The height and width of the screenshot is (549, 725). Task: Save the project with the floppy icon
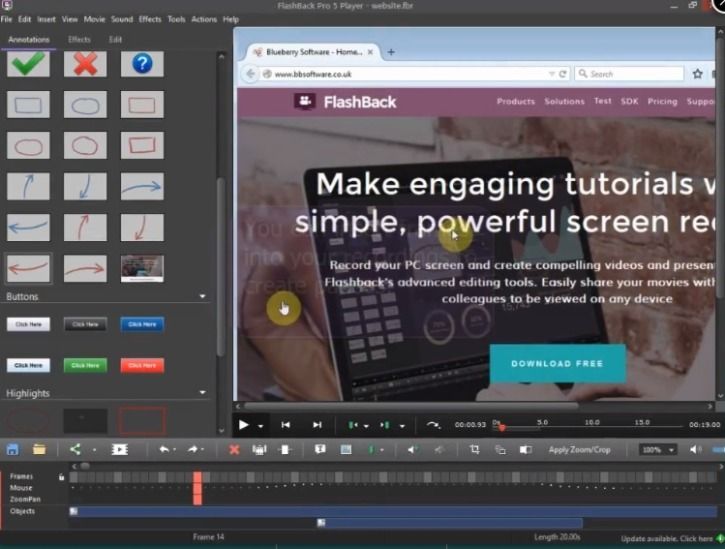(x=12, y=450)
